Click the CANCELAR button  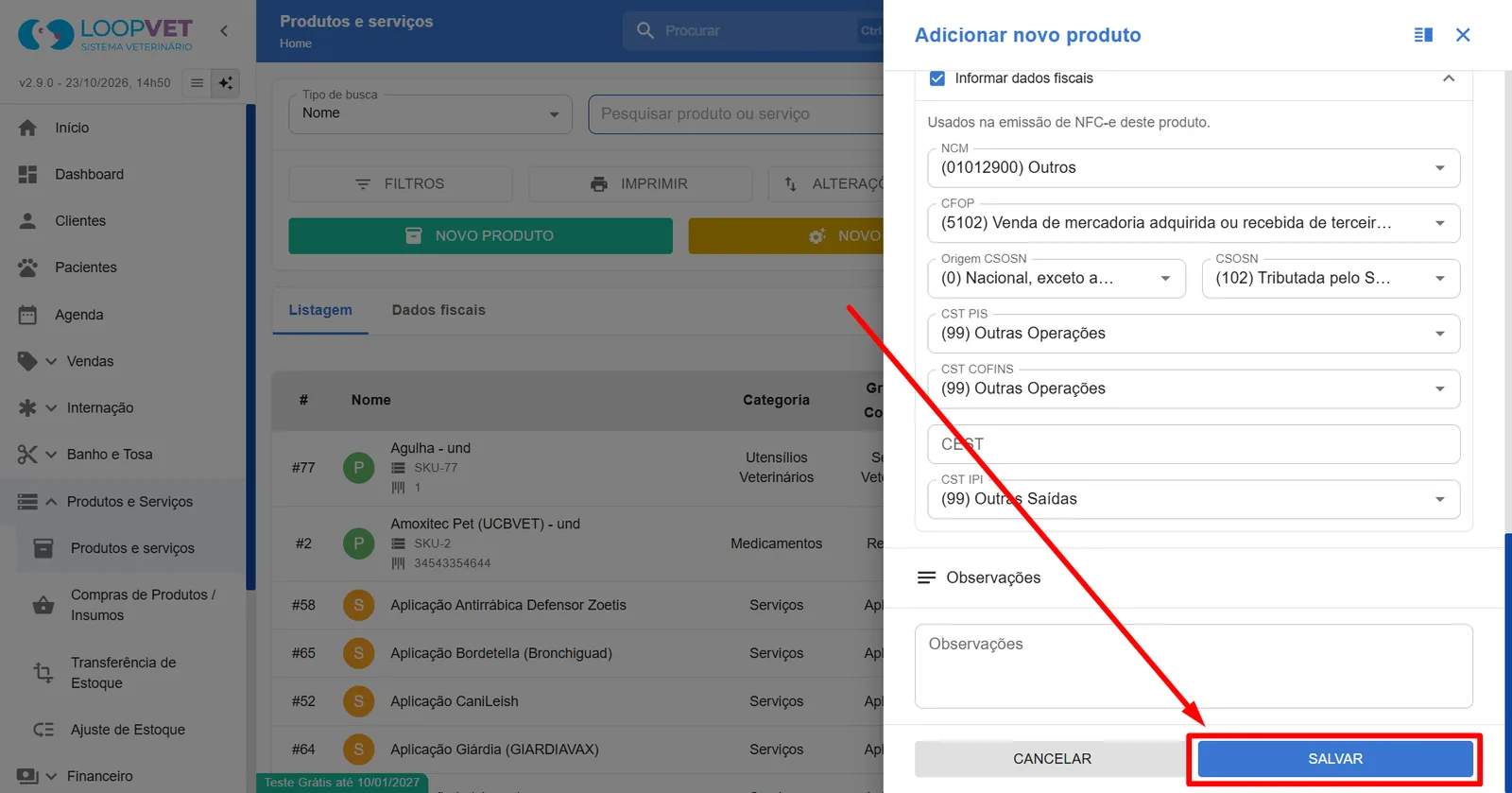click(1052, 759)
